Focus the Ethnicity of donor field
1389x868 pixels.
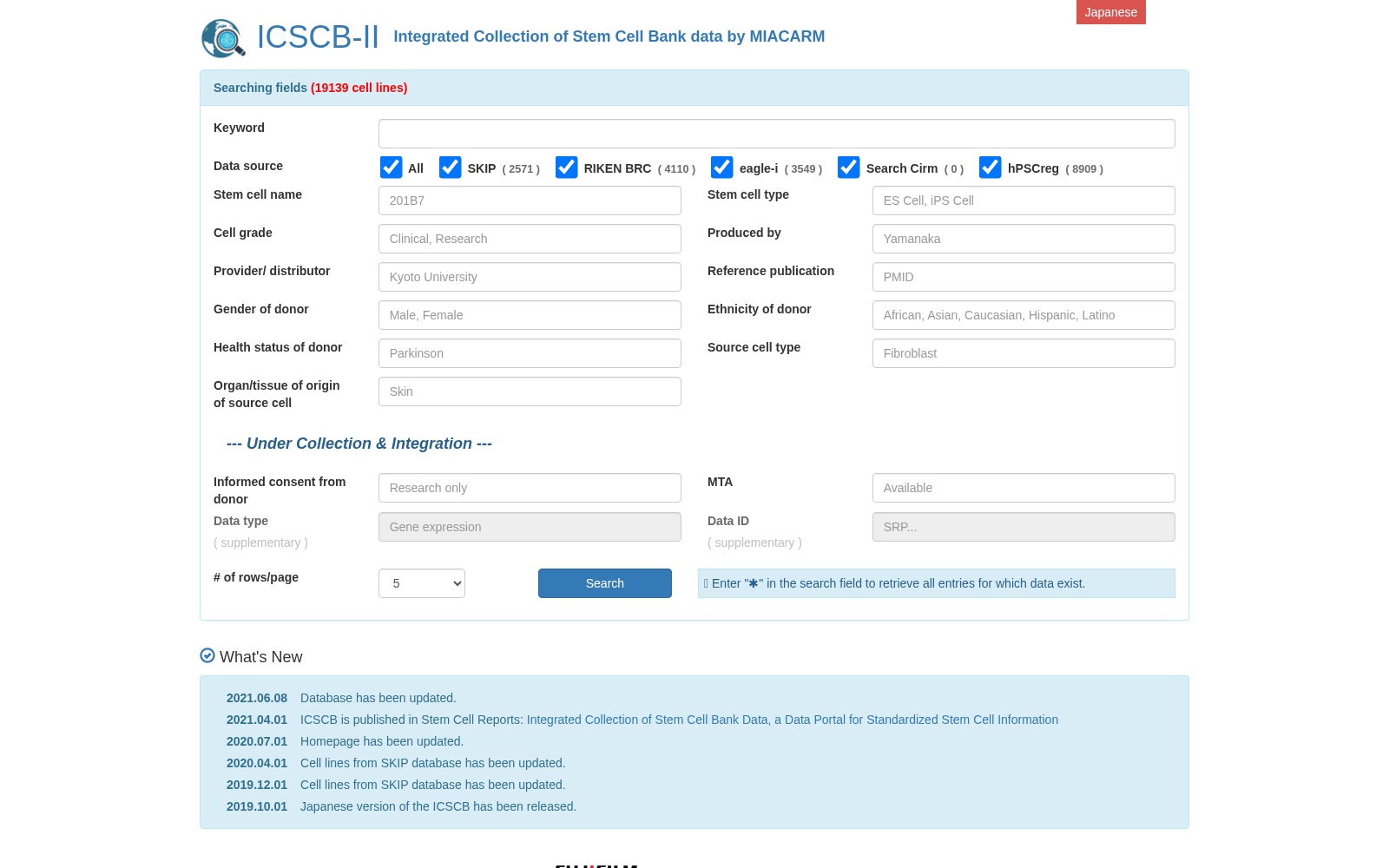(1024, 315)
